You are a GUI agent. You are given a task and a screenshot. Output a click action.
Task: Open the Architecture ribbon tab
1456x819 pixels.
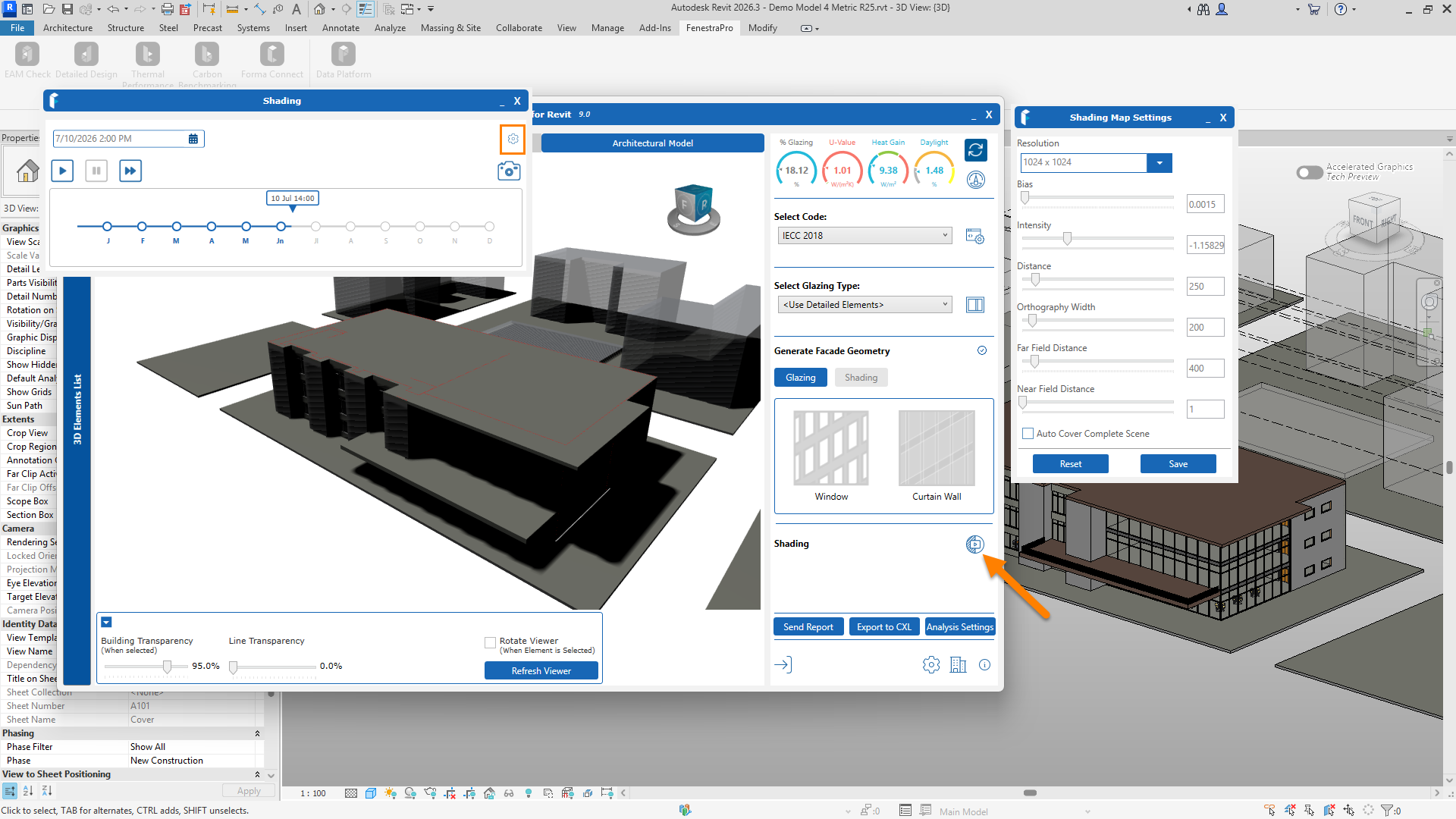(67, 28)
